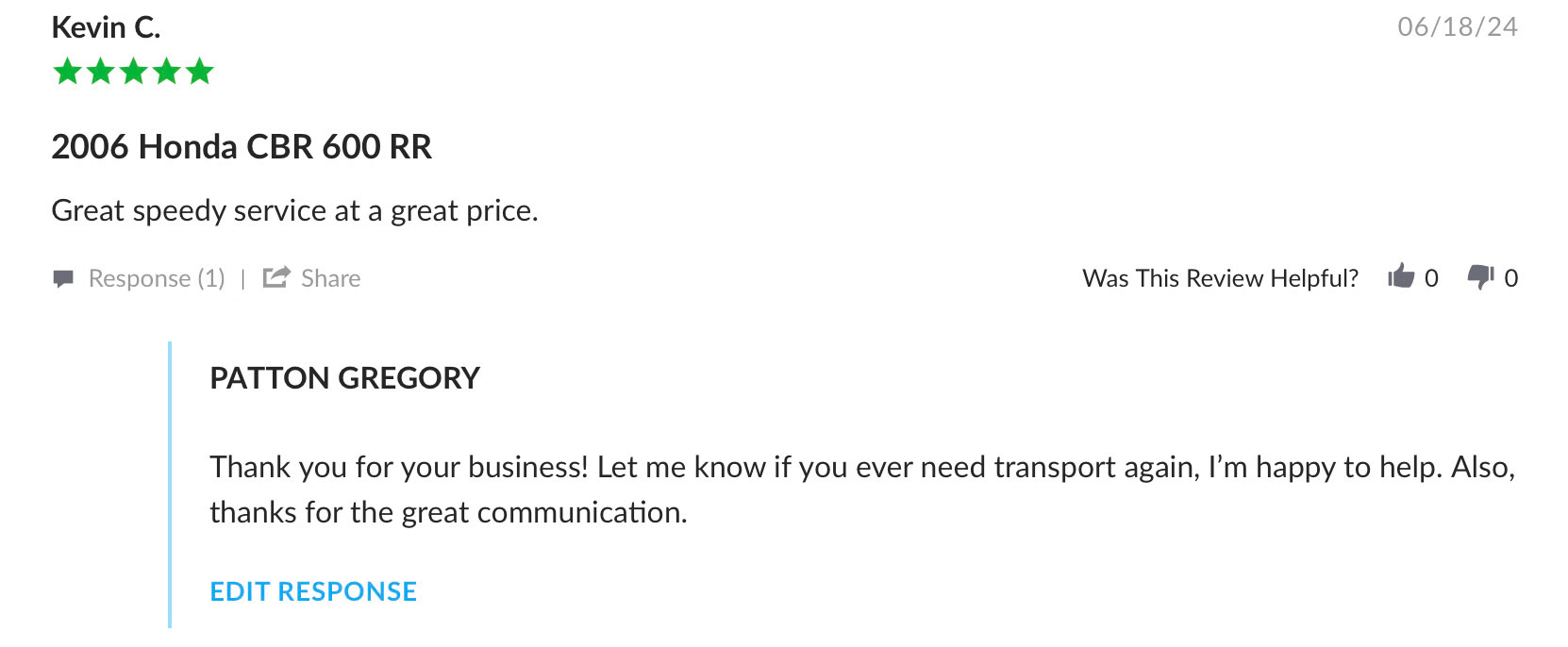Screen dimensions: 1568x647
Task: Click the fourth green rating star
Action: [167, 72]
